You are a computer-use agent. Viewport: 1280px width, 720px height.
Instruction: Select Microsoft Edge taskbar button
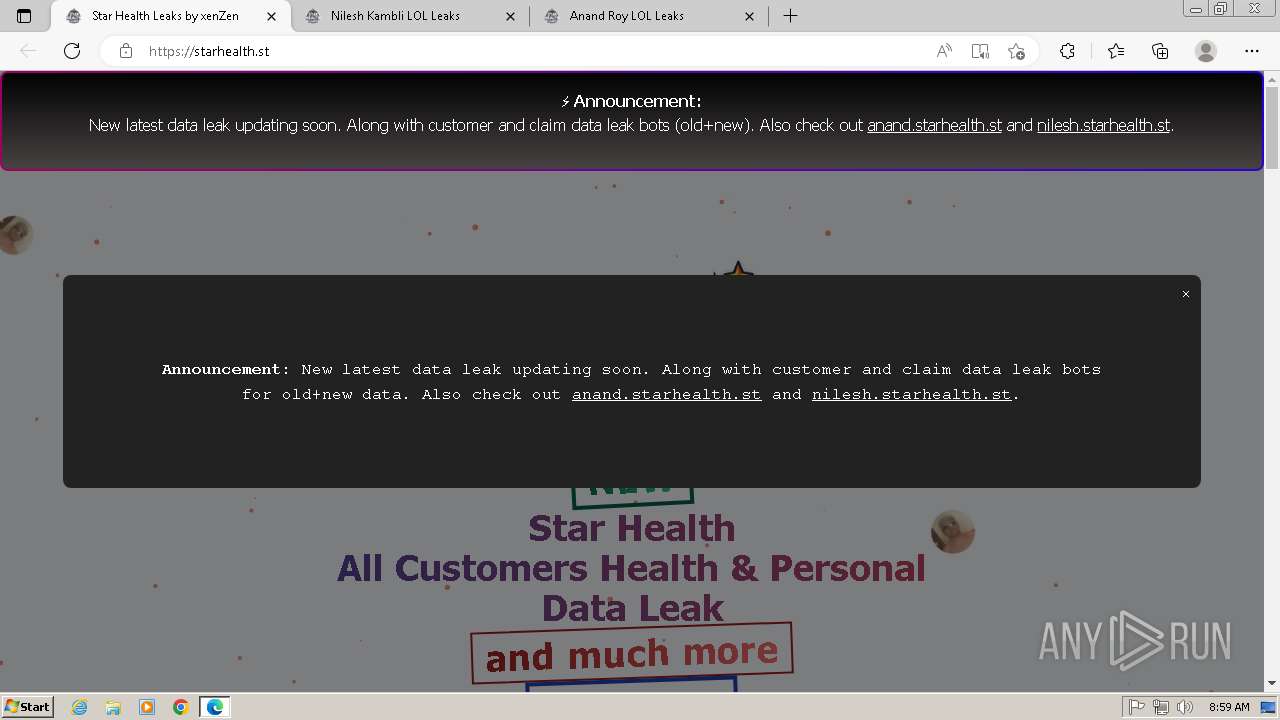pos(215,707)
